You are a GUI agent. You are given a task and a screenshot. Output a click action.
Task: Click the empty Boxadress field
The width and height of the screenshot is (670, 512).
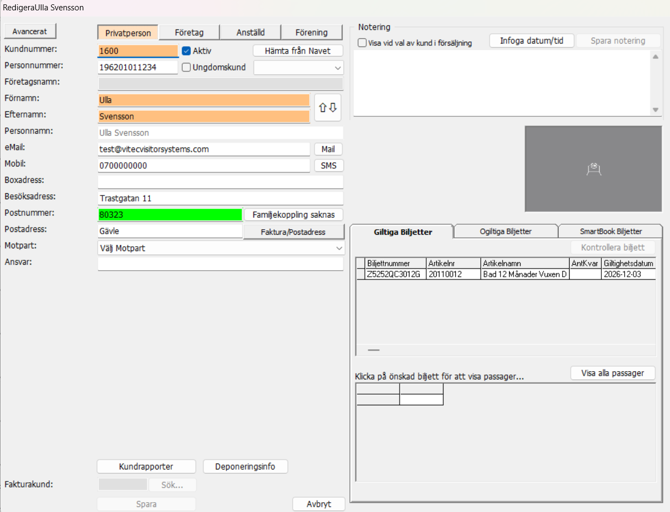(220, 182)
